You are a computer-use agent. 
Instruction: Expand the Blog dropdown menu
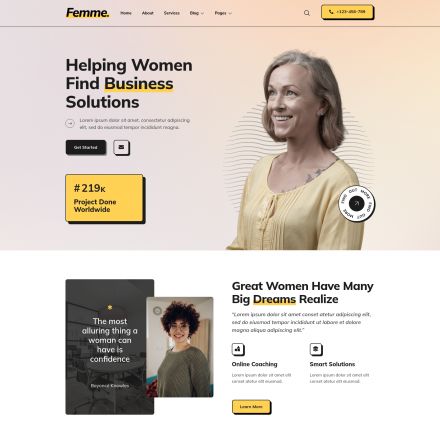pyautogui.click(x=197, y=13)
